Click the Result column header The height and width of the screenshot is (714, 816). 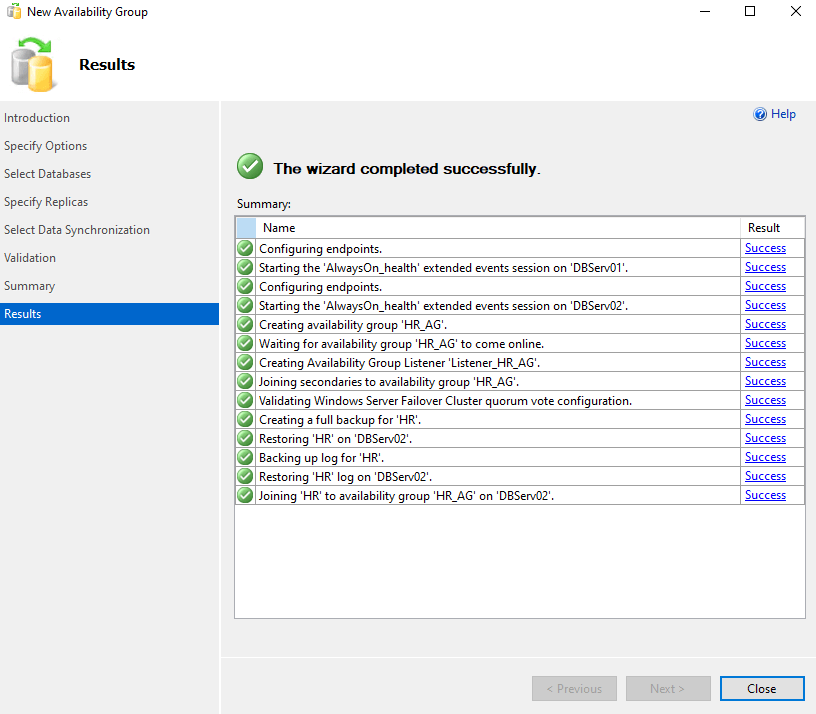click(x=763, y=228)
